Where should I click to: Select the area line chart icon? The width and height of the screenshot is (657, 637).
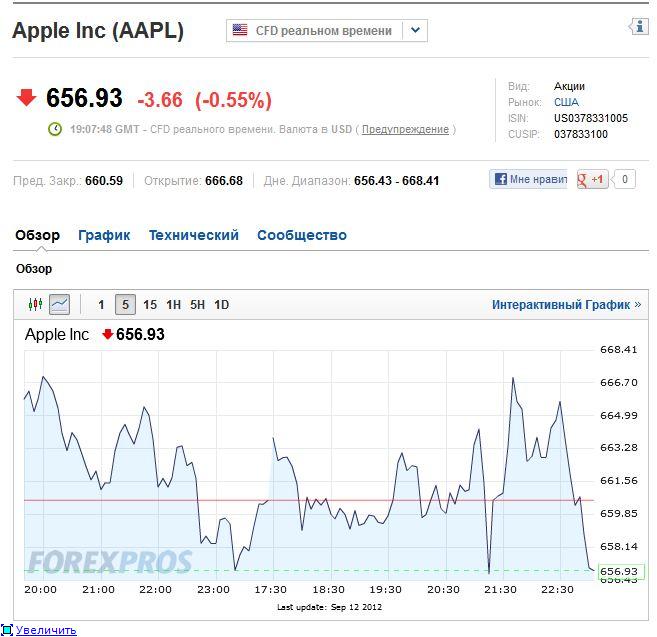tap(60, 305)
